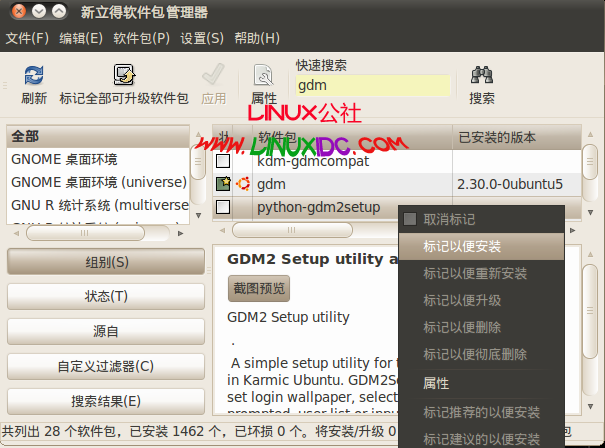Viewport: 605px width, 448px height.
Task: Click category list scroll-down arrow
Action: [198, 215]
